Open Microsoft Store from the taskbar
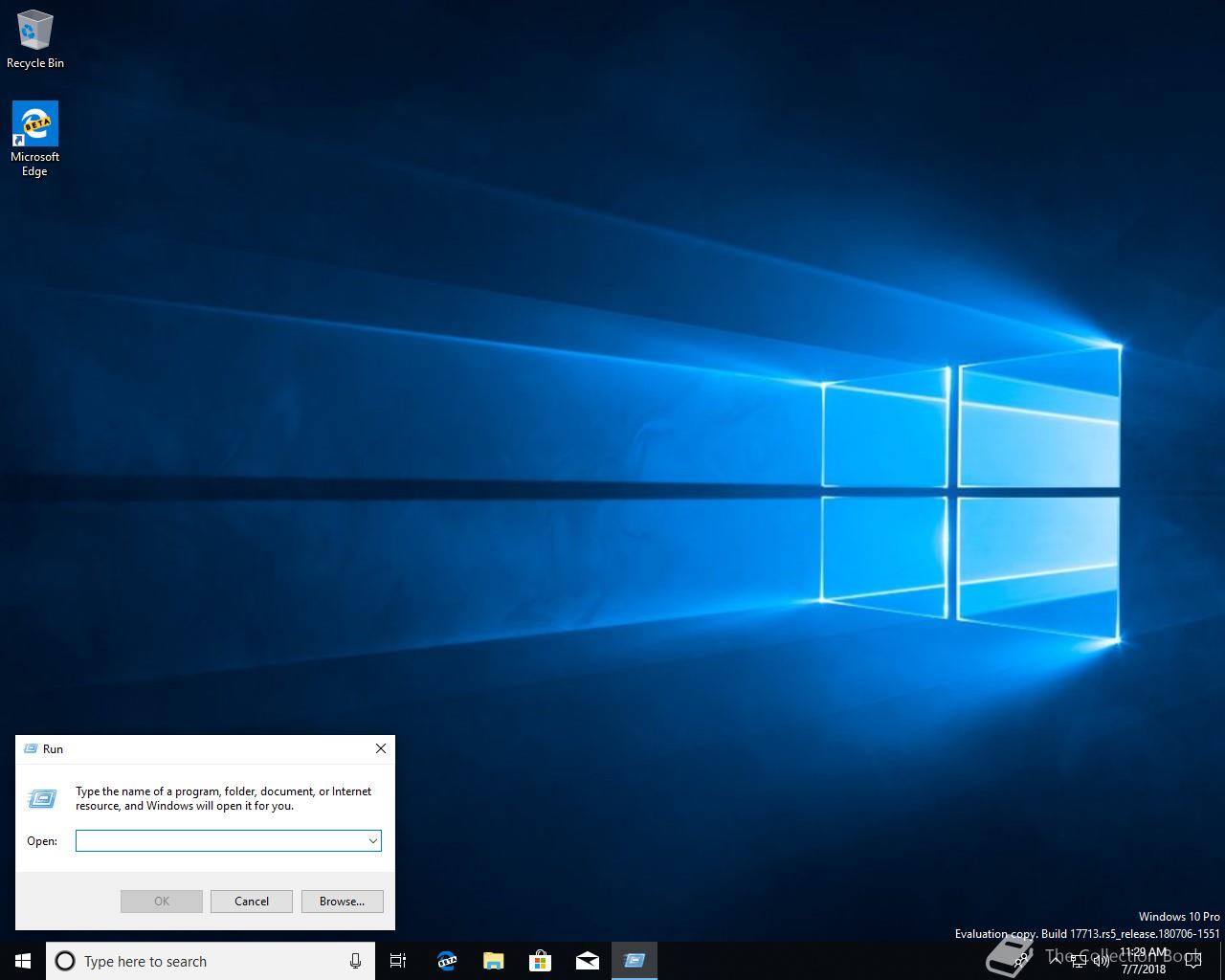The height and width of the screenshot is (980, 1225). [x=540, y=961]
